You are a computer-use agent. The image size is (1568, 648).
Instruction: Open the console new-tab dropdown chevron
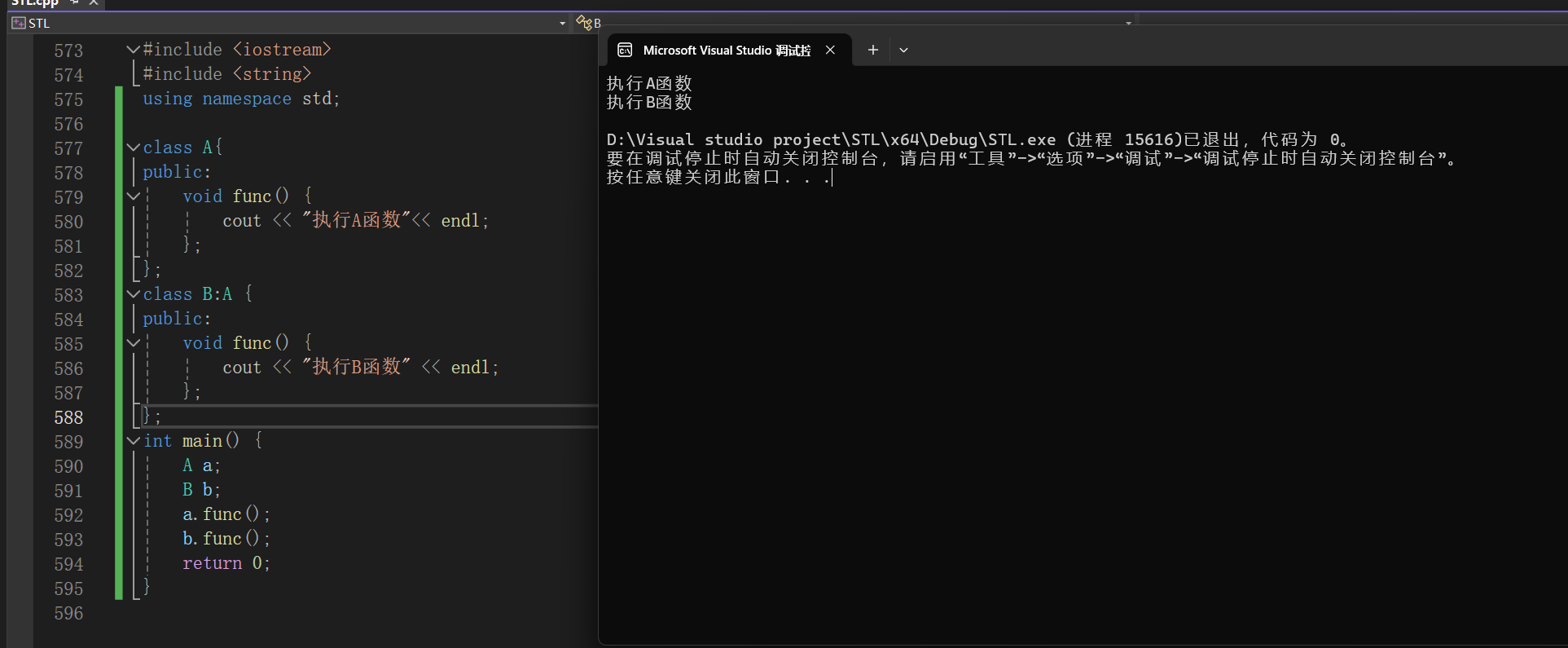(903, 50)
